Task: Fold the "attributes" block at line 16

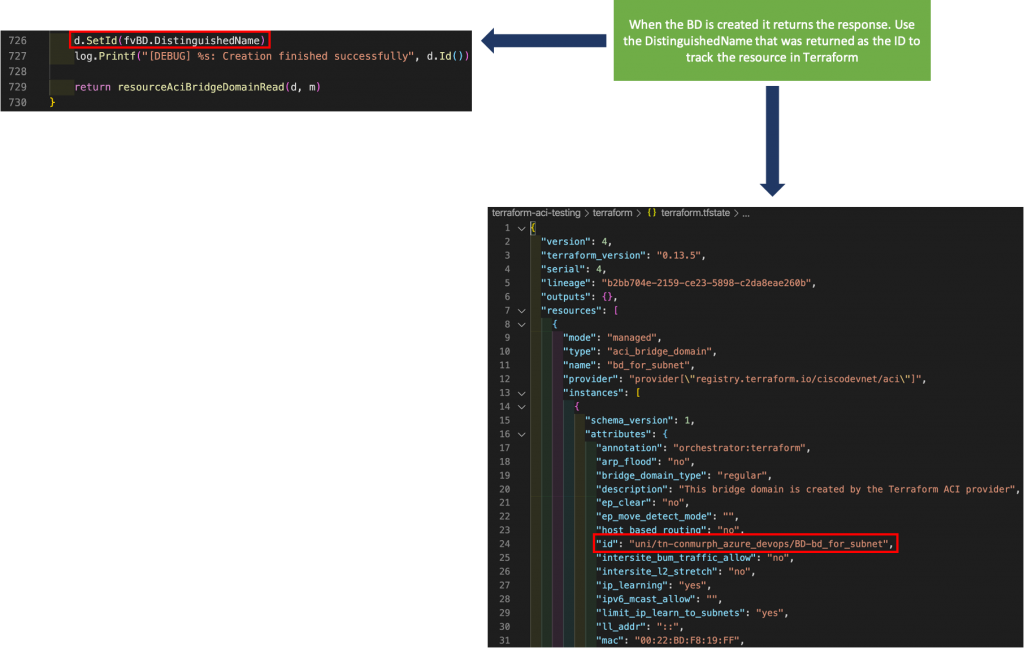Action: click(x=521, y=434)
